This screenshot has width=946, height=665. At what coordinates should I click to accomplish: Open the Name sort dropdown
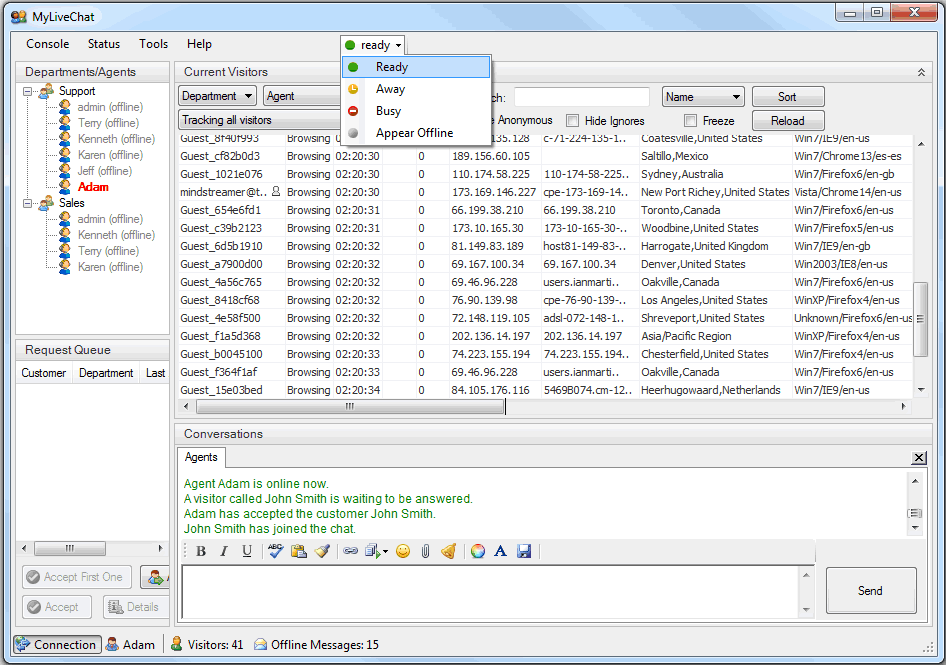[703, 95]
